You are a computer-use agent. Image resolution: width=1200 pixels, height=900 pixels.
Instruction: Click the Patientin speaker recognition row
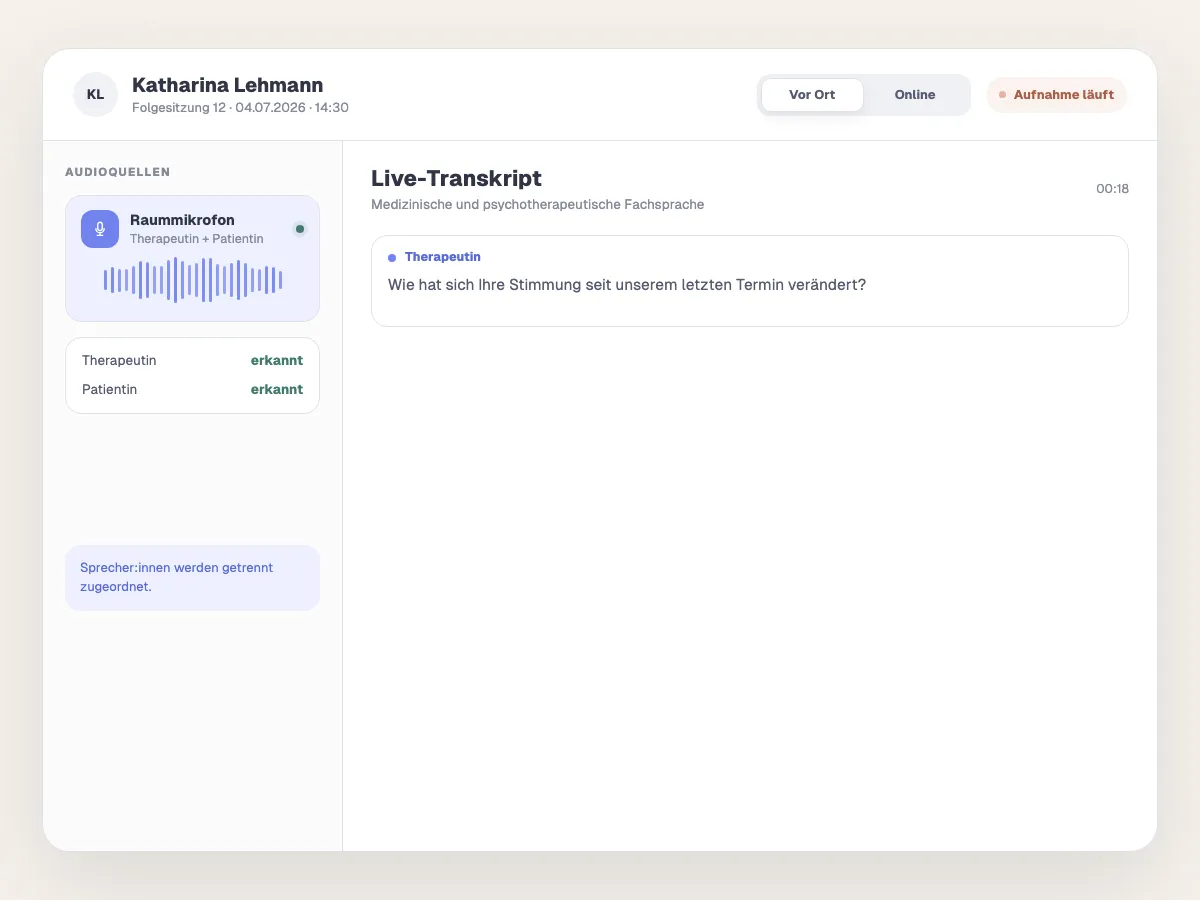[x=192, y=389]
